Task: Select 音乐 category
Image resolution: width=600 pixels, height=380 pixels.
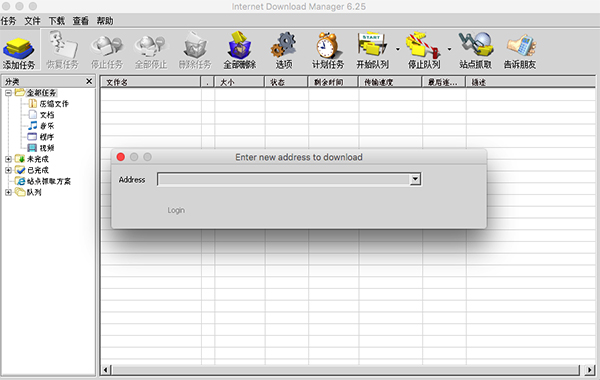Action: (47, 126)
